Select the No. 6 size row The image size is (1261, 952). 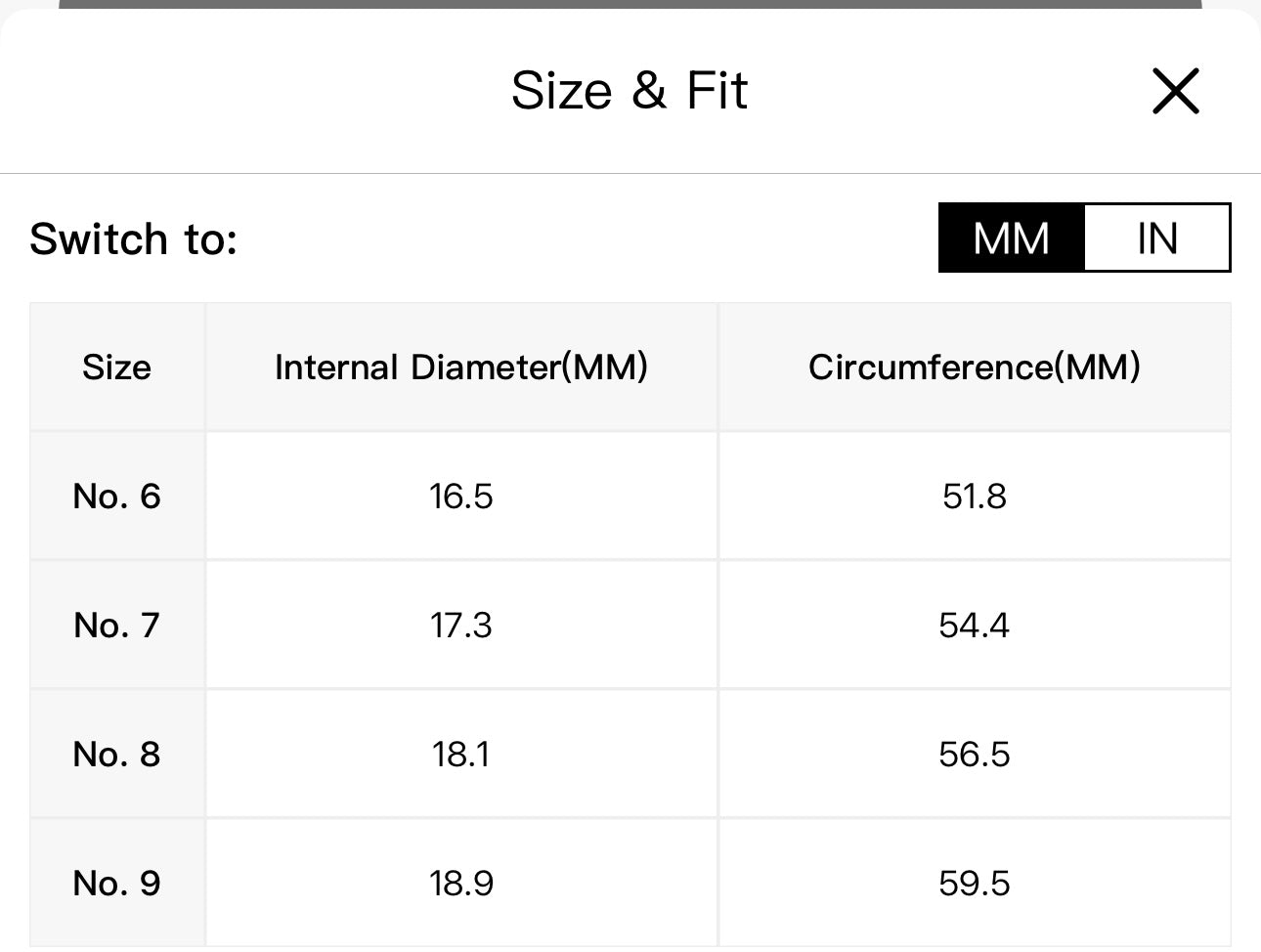pos(116,497)
